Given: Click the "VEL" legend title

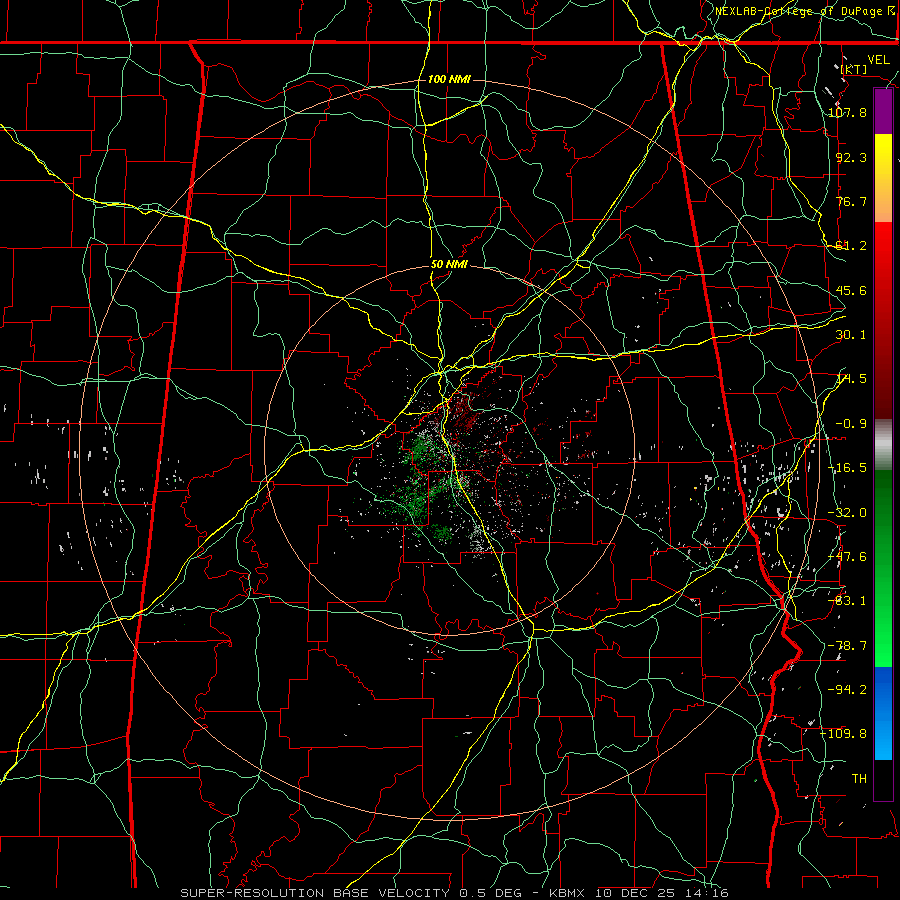Looking at the screenshot, I should pos(878,60).
